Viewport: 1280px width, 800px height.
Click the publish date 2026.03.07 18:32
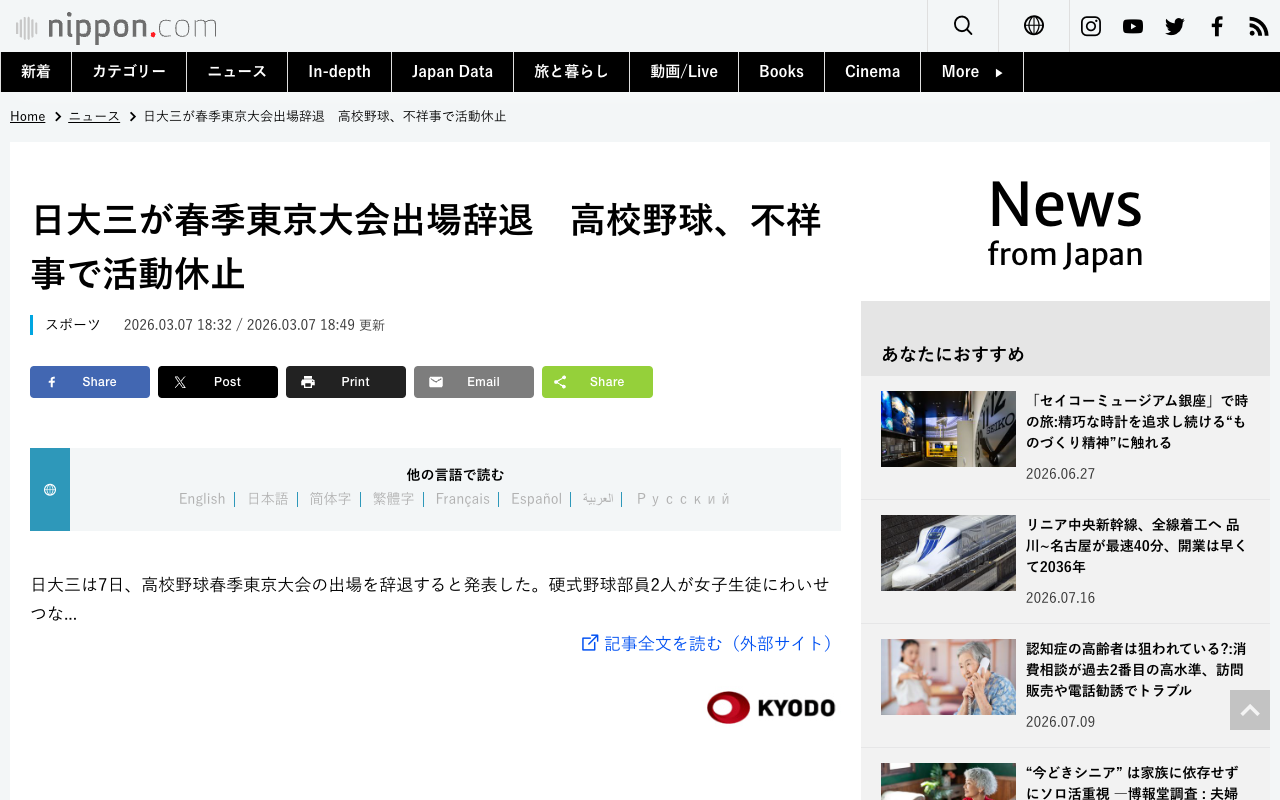pyautogui.click(x=178, y=325)
